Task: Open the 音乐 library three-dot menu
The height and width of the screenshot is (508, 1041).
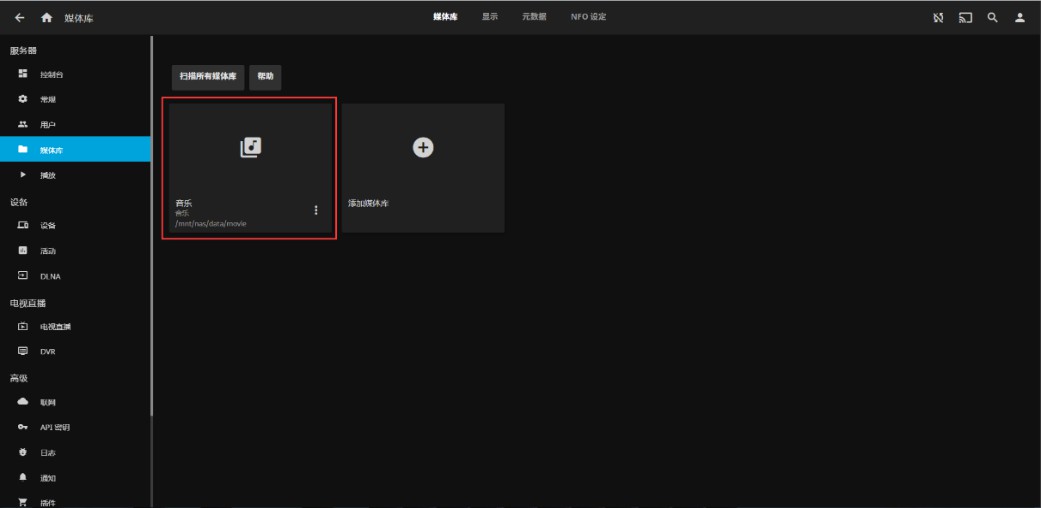Action: click(x=316, y=210)
